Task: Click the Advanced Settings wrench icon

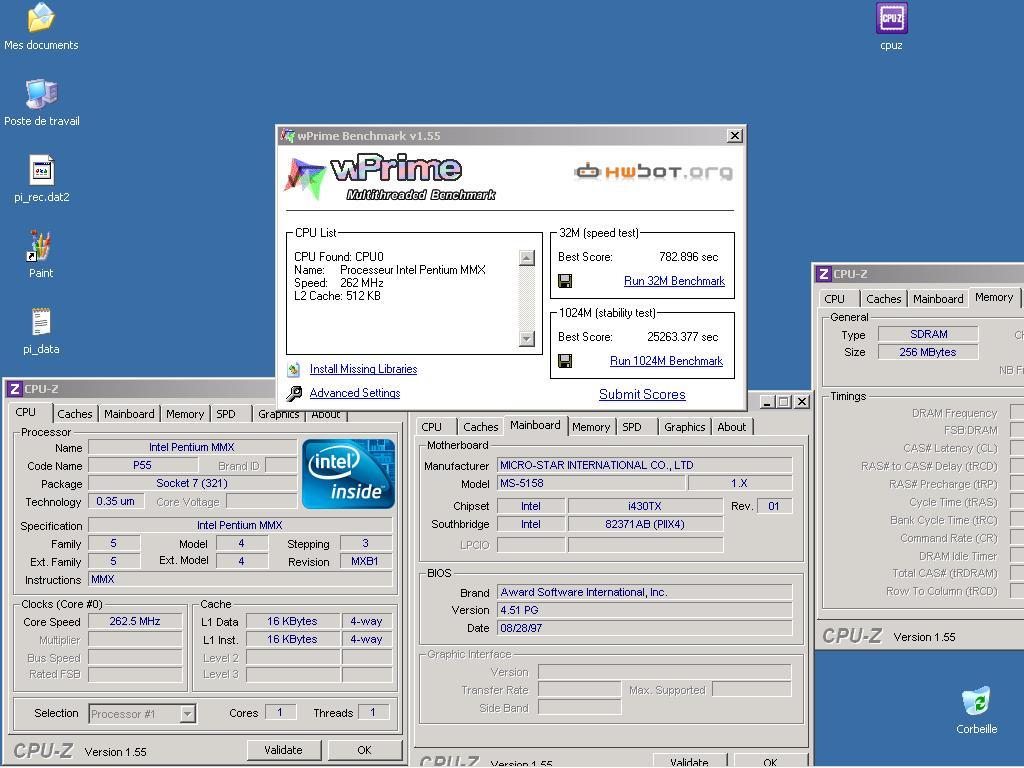Action: (x=294, y=393)
